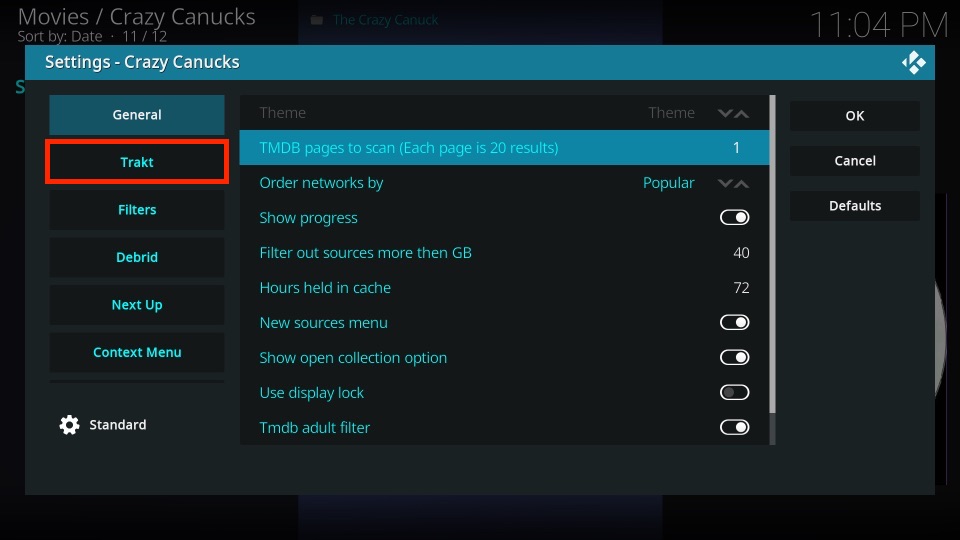
Task: Click the Theme setting row label
Action: tap(282, 113)
